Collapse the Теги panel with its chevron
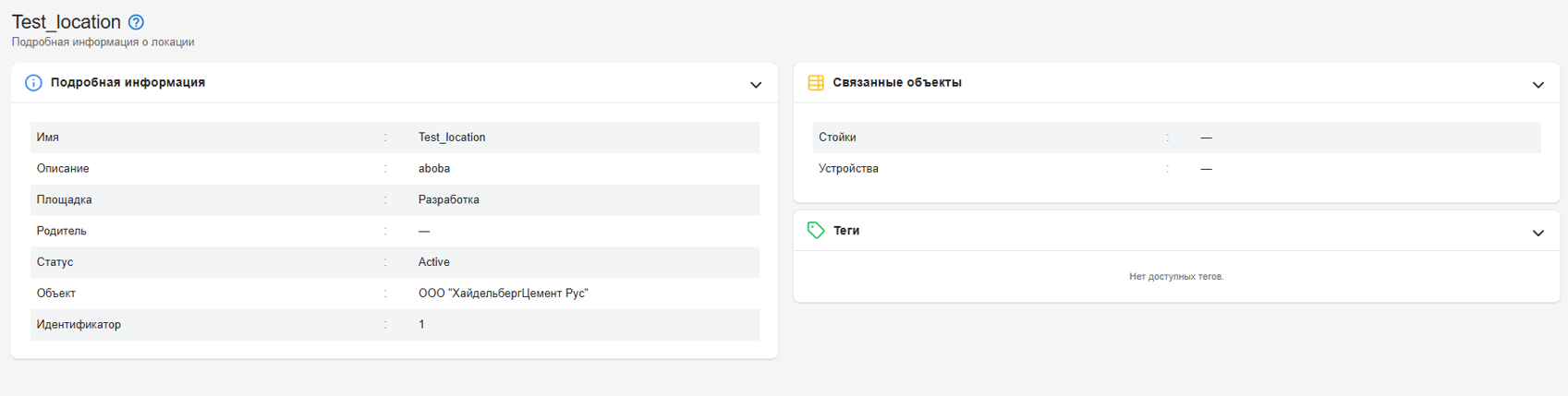Screen dimensions: 1568x396 point(1538,233)
